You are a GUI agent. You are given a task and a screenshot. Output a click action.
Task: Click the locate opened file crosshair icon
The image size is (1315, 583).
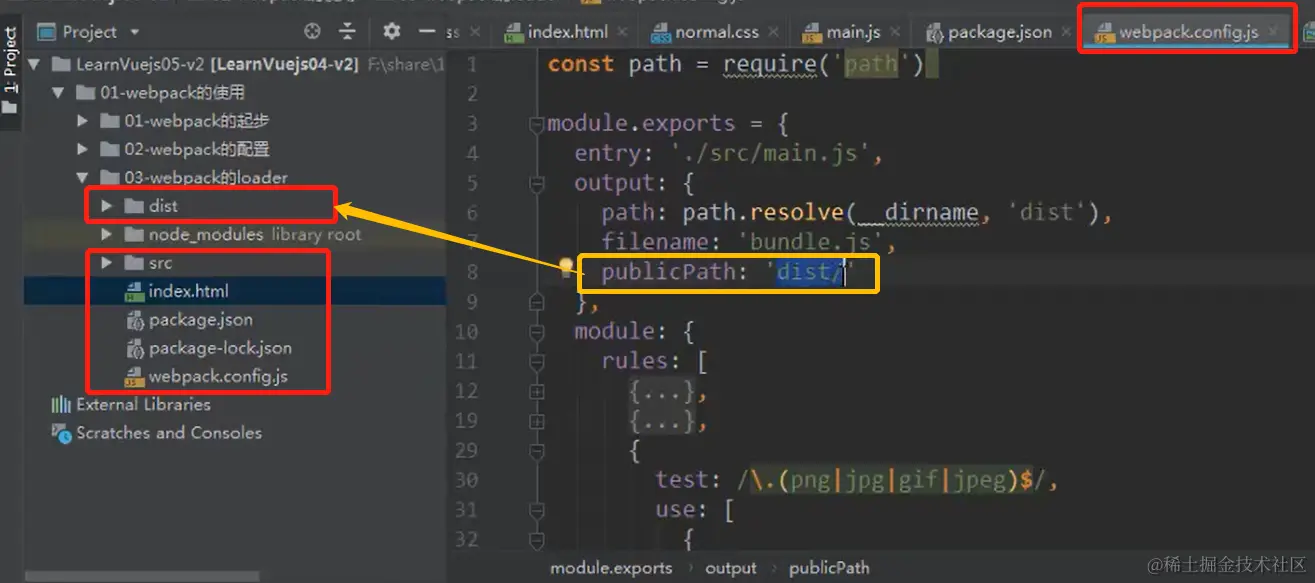(312, 31)
